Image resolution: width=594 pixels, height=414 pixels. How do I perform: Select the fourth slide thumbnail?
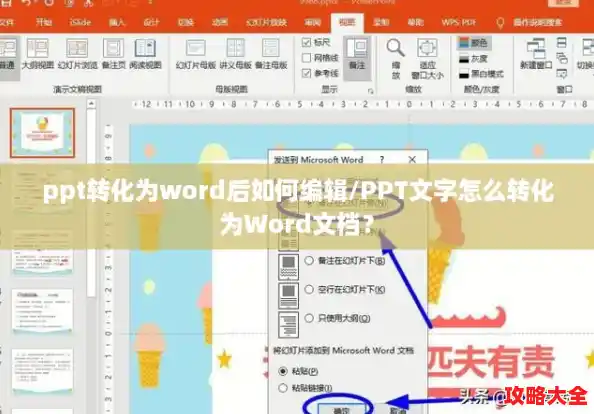pos(42,312)
